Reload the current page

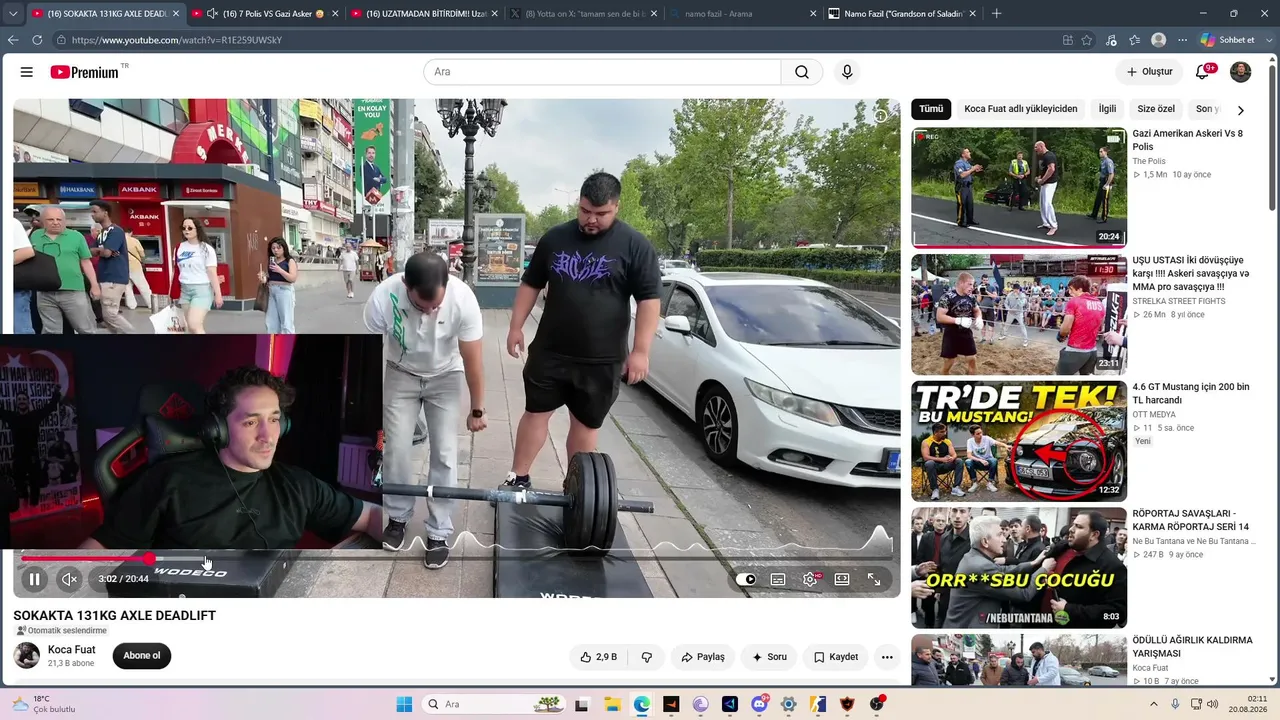[37, 40]
